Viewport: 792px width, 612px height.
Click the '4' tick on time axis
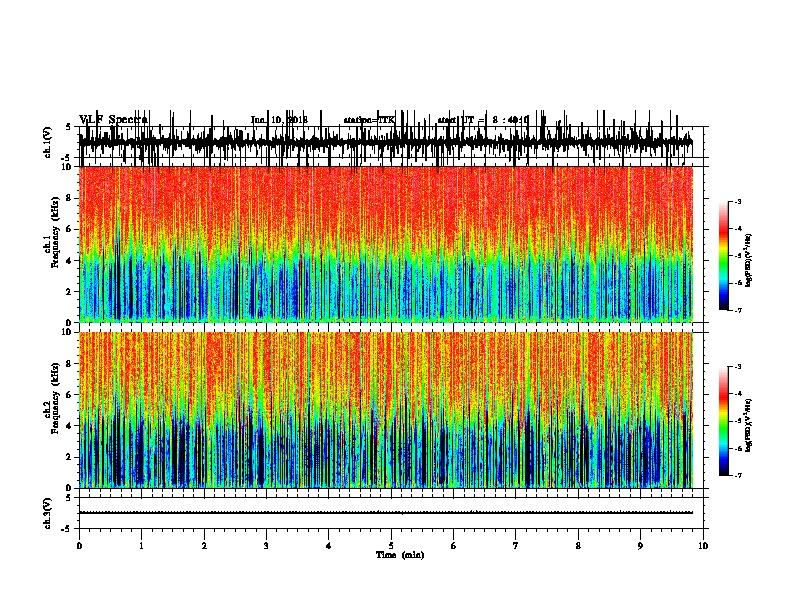(329, 546)
